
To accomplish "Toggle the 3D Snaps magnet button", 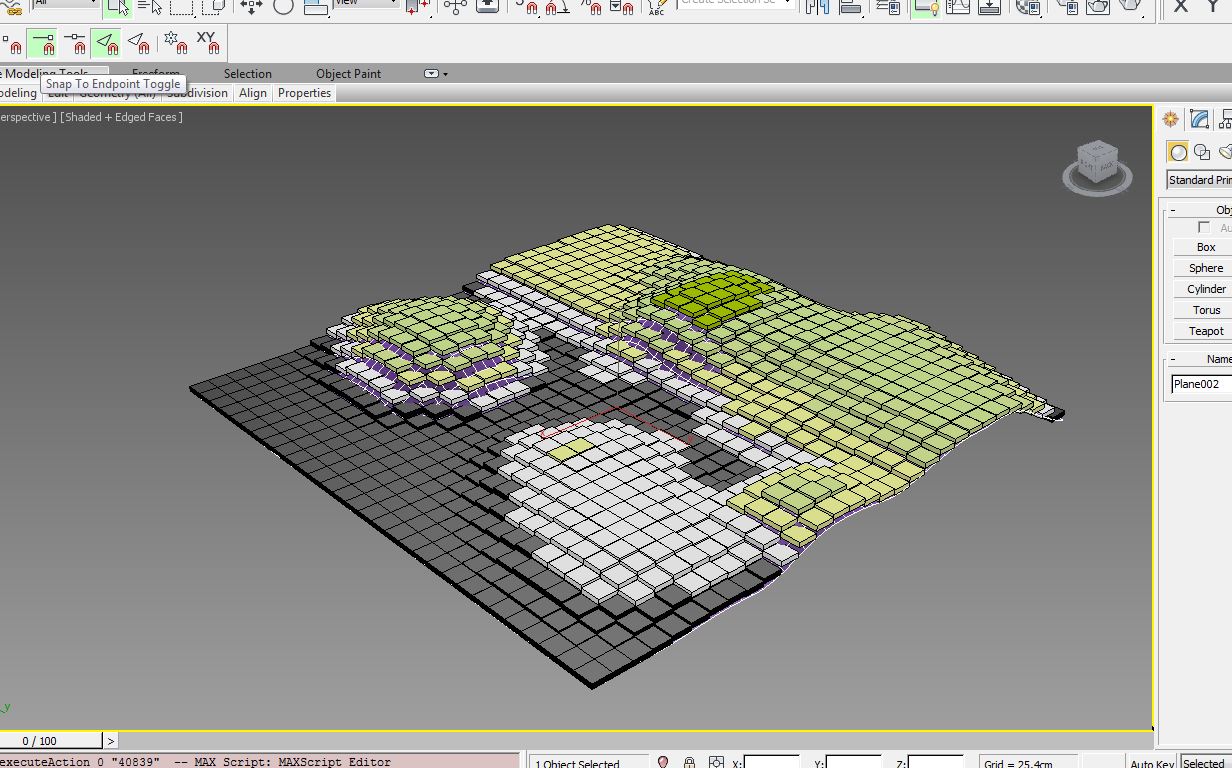I will pos(526,7).
